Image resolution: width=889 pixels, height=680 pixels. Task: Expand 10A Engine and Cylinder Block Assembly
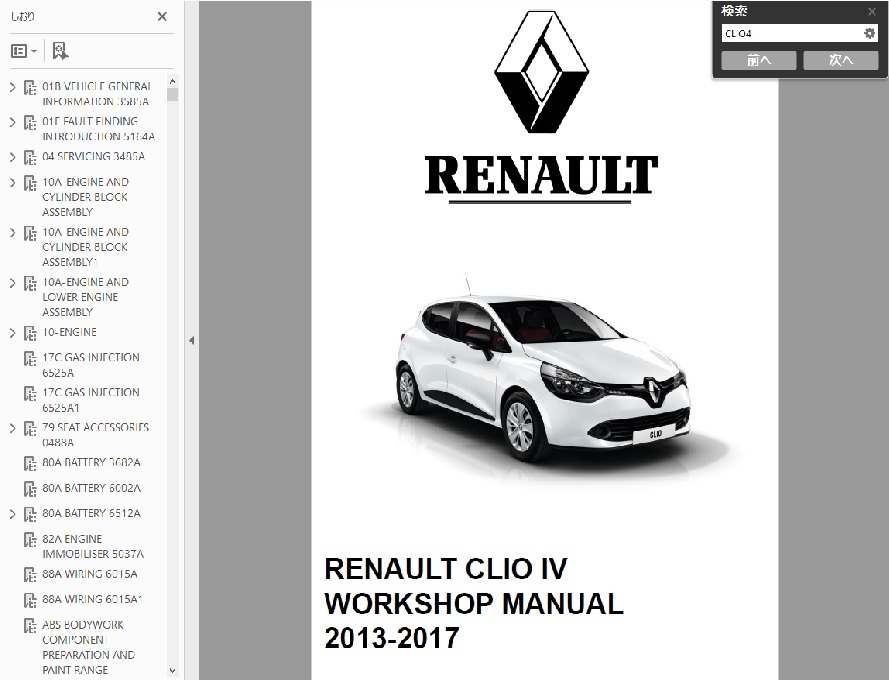[12, 183]
